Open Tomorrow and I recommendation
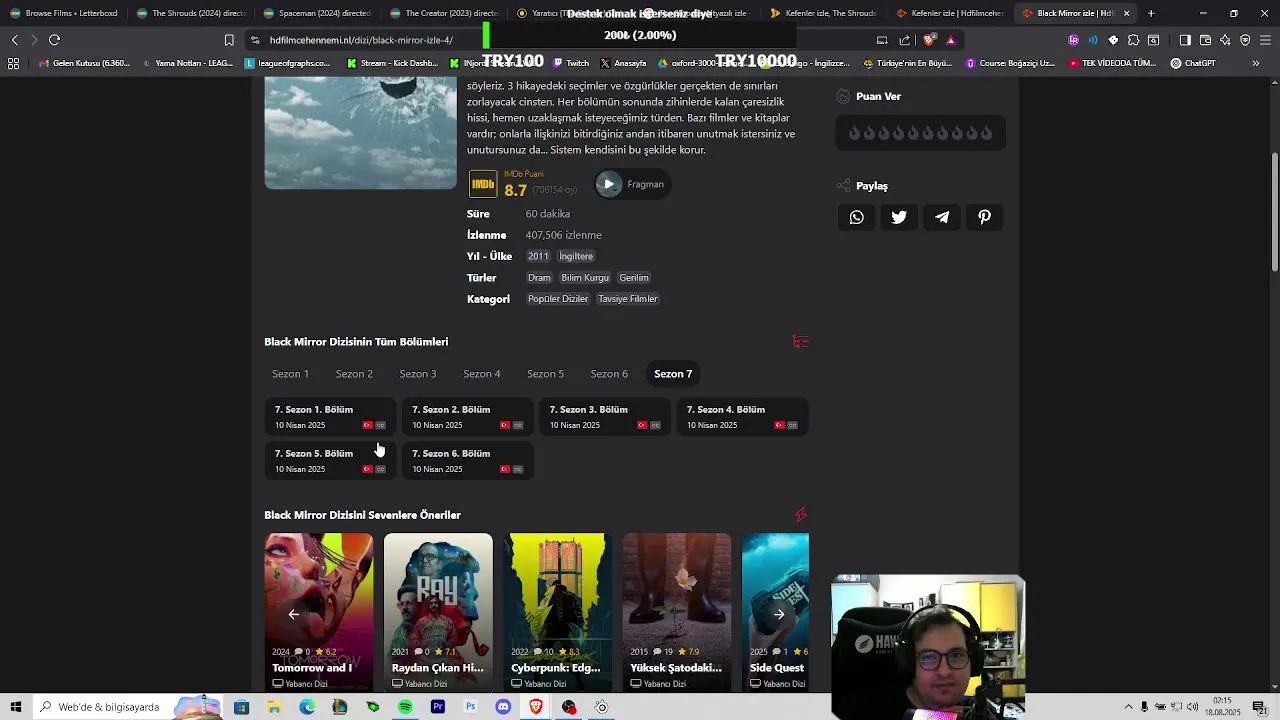The height and width of the screenshot is (720, 1280). click(319, 612)
